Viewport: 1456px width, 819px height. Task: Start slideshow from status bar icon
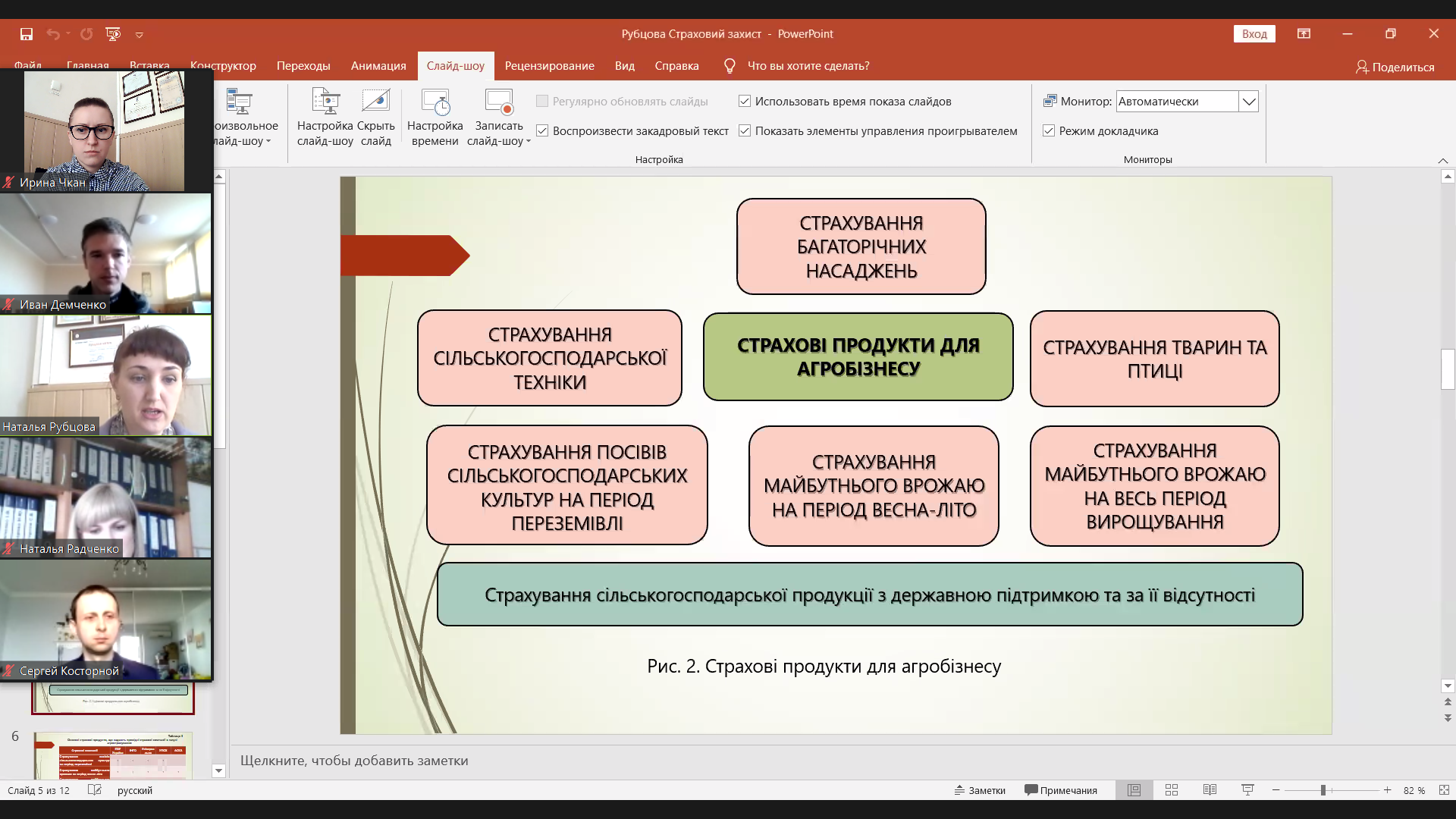[1247, 790]
